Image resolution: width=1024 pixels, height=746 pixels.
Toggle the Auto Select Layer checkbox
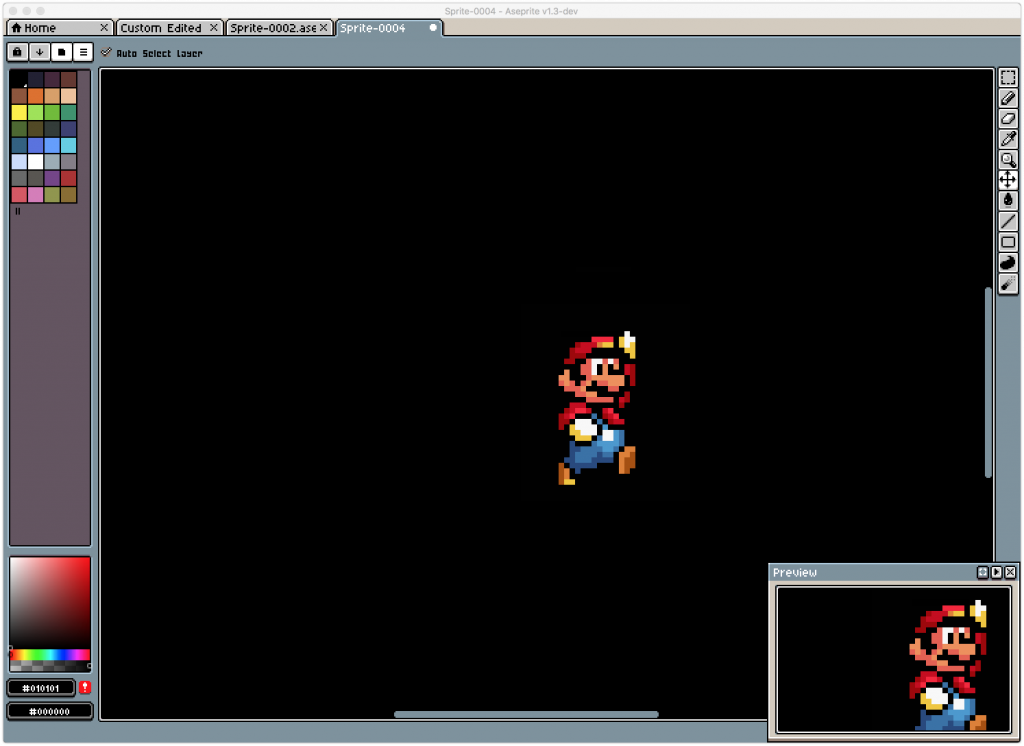click(106, 52)
